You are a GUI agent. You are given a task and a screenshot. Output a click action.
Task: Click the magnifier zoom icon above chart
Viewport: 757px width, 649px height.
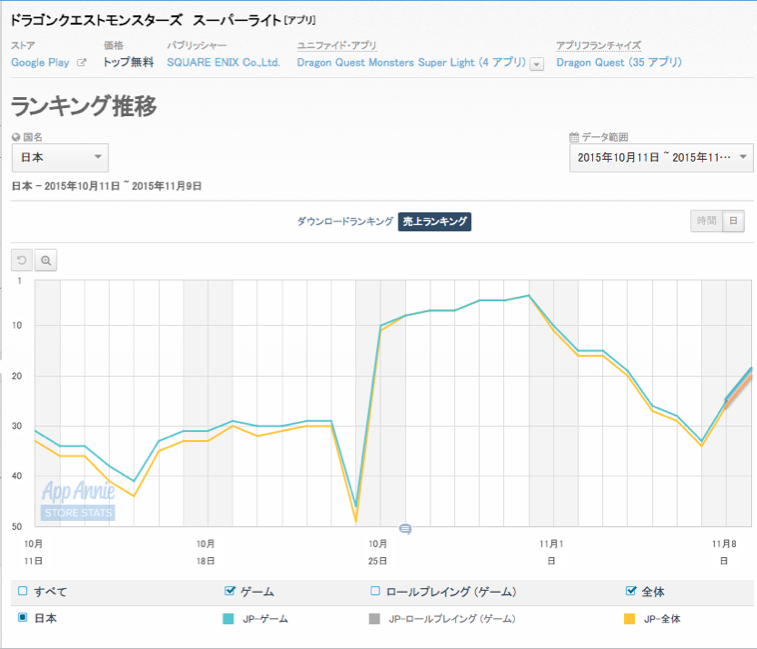pos(46,260)
